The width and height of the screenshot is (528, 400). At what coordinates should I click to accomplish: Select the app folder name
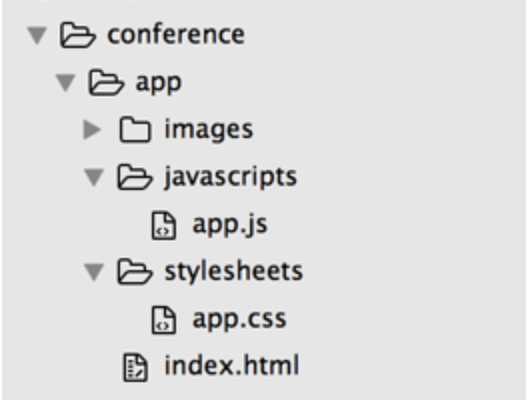click(x=158, y=84)
